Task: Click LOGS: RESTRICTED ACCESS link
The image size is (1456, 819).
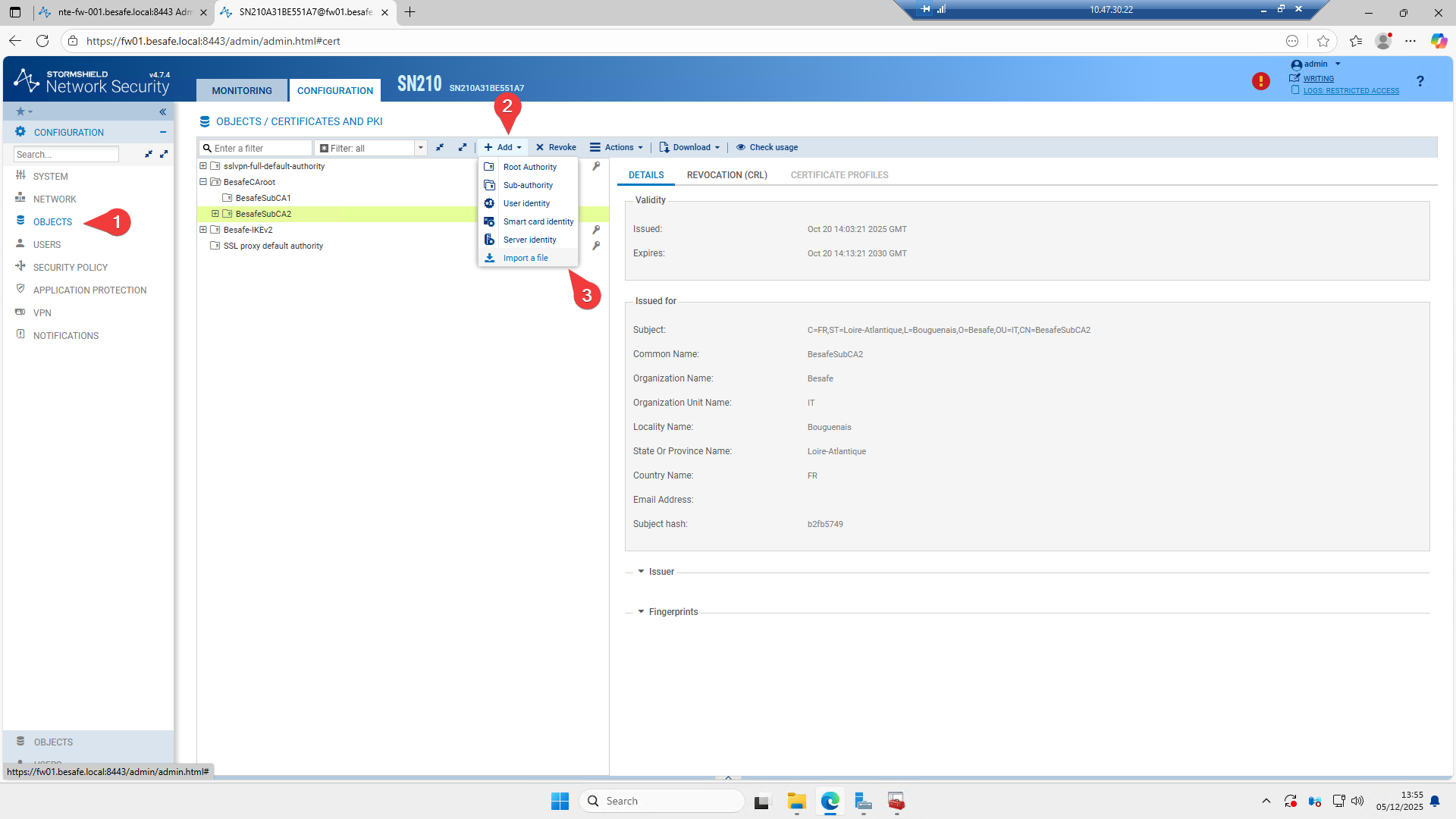Action: pos(1351,90)
